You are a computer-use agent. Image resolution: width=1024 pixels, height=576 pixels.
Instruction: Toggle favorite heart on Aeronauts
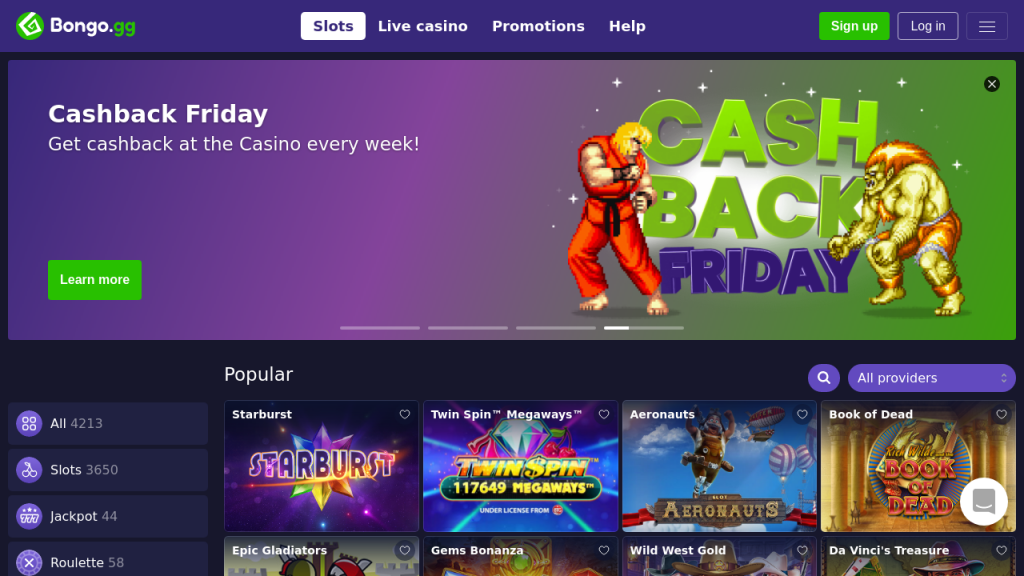[x=802, y=414]
